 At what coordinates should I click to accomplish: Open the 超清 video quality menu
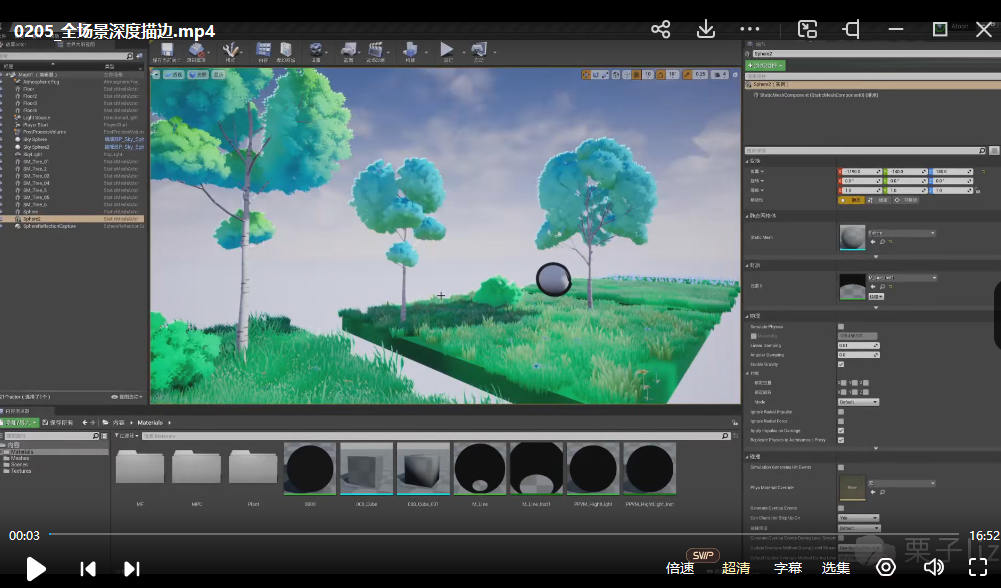tap(736, 568)
